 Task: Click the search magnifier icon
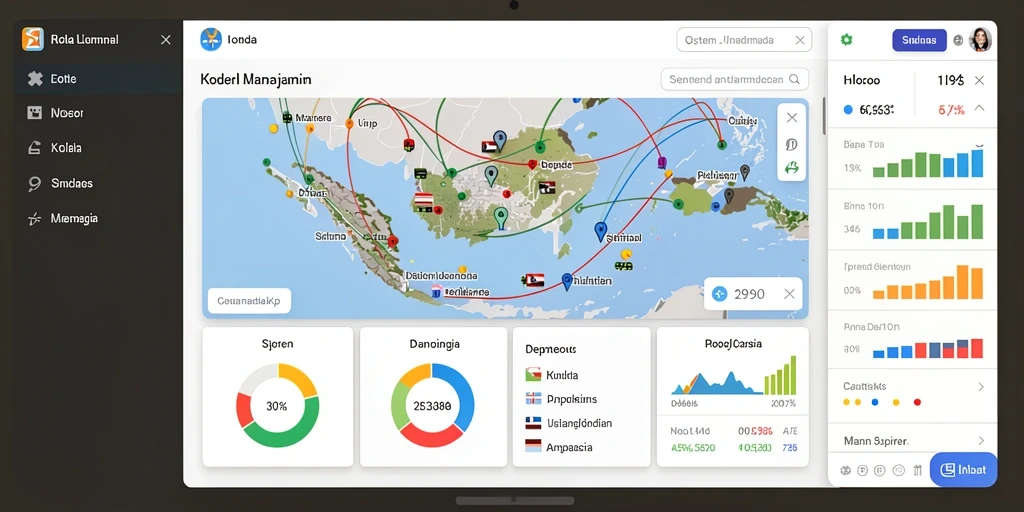point(794,79)
